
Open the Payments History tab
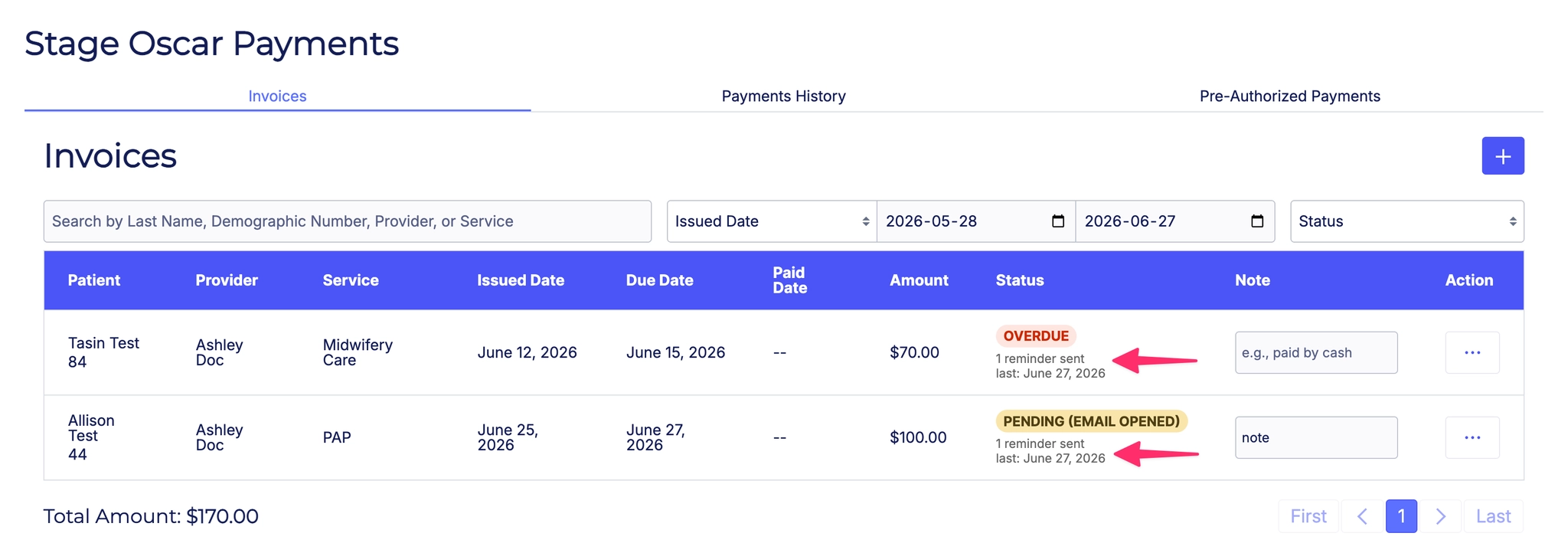[783, 96]
